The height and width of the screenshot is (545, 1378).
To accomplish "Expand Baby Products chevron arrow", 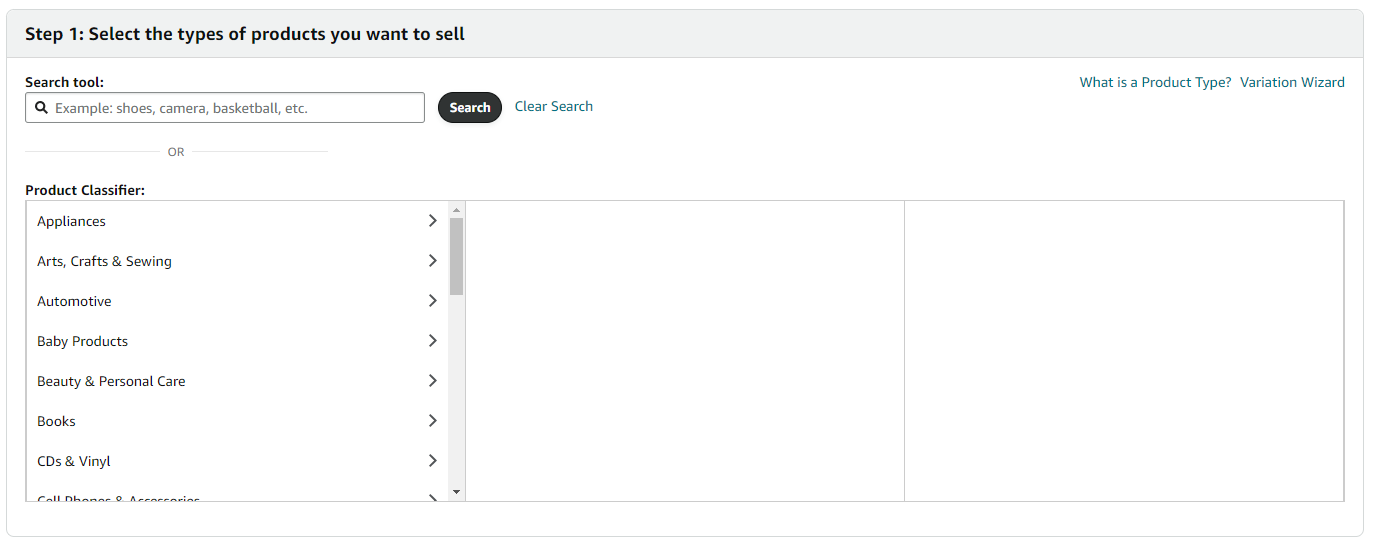I will [432, 341].
